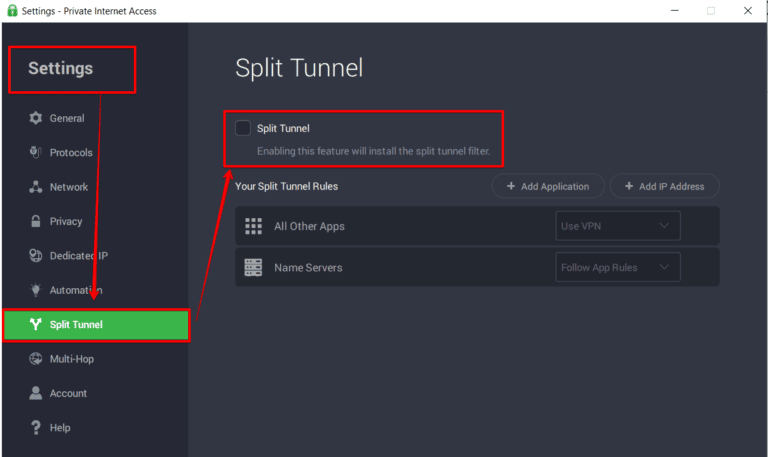Click the Help question mark icon
Image resolution: width=768 pixels, height=457 pixels.
point(36,428)
